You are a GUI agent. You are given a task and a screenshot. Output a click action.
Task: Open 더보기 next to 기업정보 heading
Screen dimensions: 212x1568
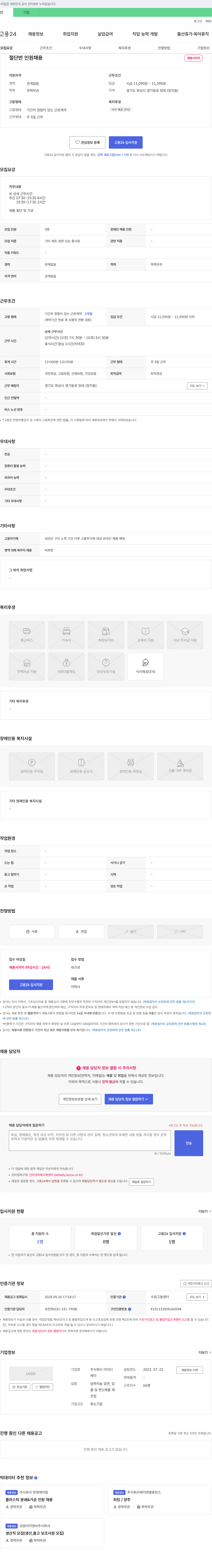tap(205, 1352)
